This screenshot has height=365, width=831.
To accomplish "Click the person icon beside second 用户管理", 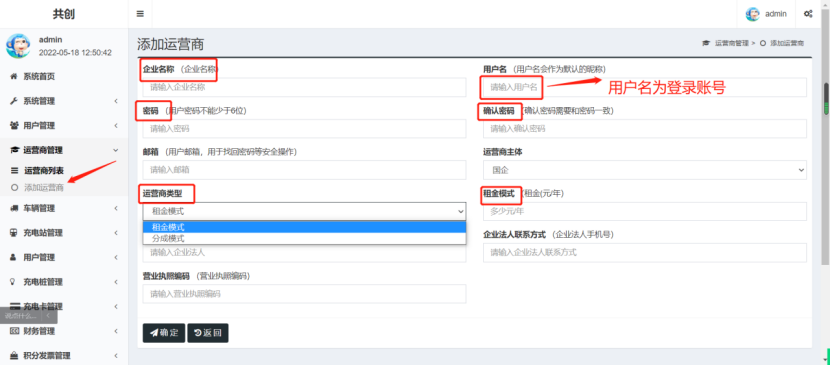I will 14,257.
